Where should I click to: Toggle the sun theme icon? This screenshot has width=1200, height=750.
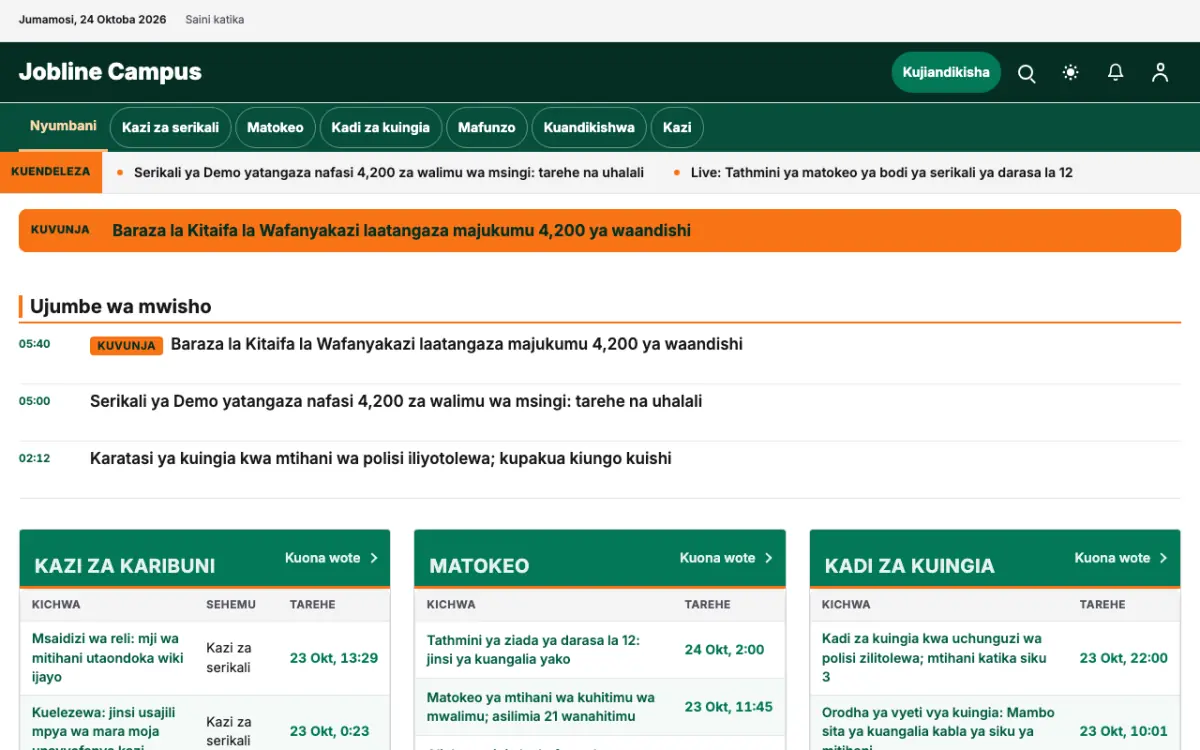coord(1071,73)
